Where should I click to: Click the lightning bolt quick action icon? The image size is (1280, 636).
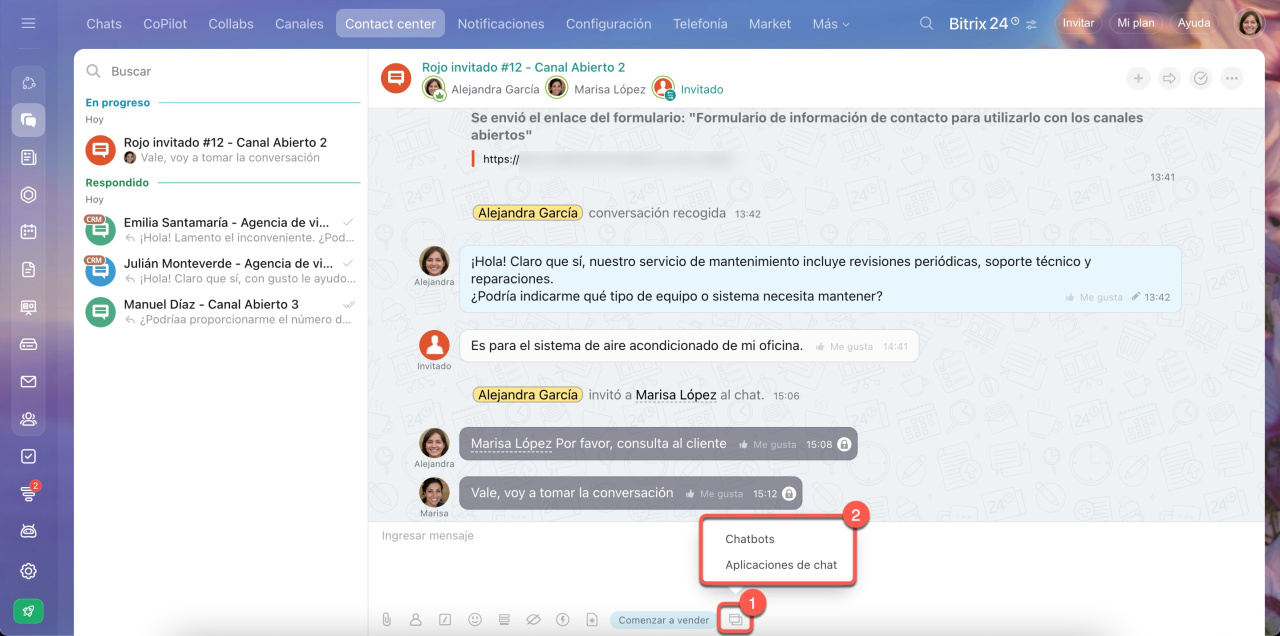point(563,620)
